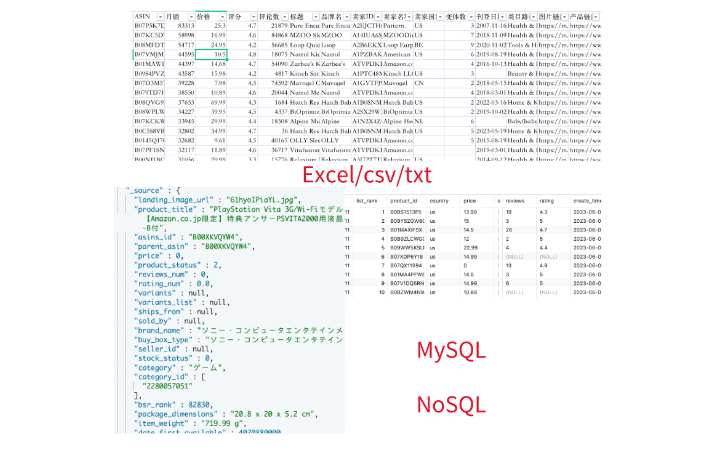Click the brand cell Kitsch
Screen dimensions: 720x450
click(330, 73)
